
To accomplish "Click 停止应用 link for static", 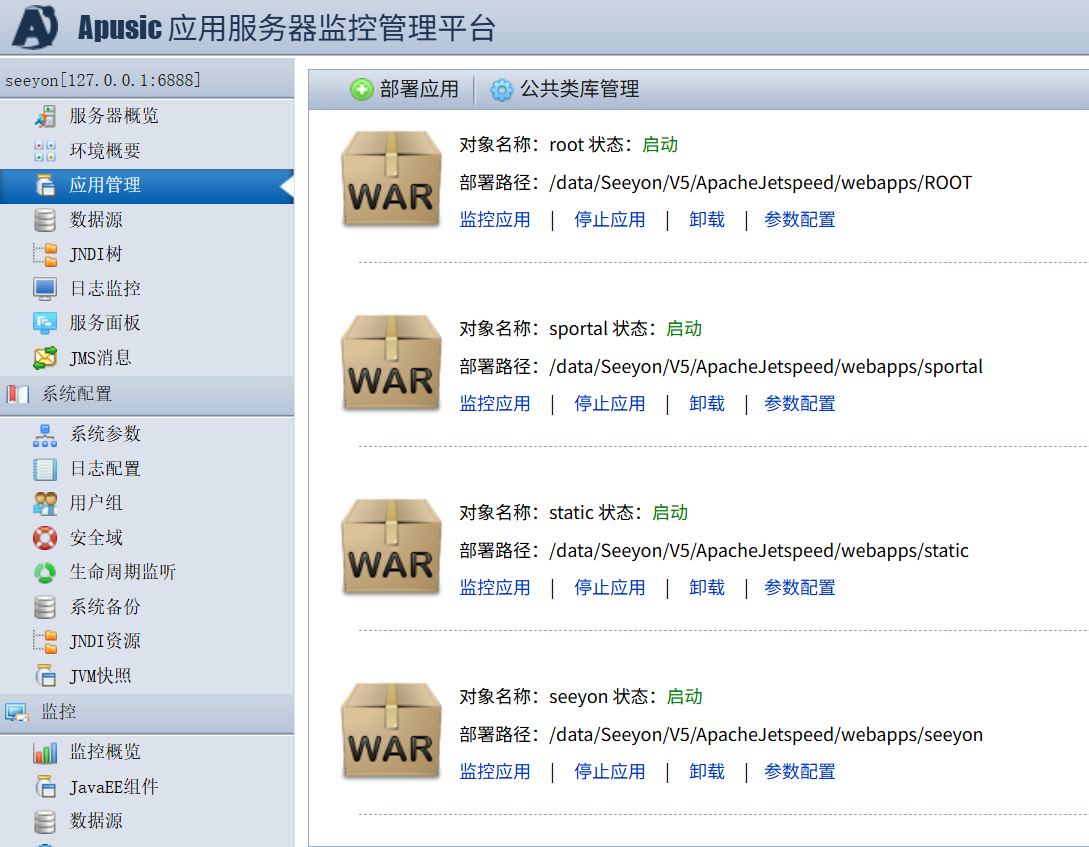I will point(609,588).
